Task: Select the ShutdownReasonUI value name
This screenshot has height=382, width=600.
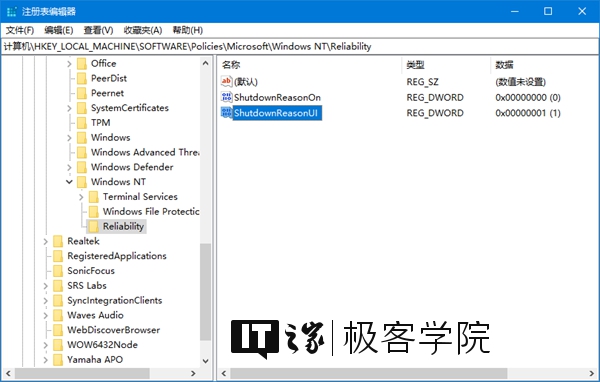Action: point(276,113)
